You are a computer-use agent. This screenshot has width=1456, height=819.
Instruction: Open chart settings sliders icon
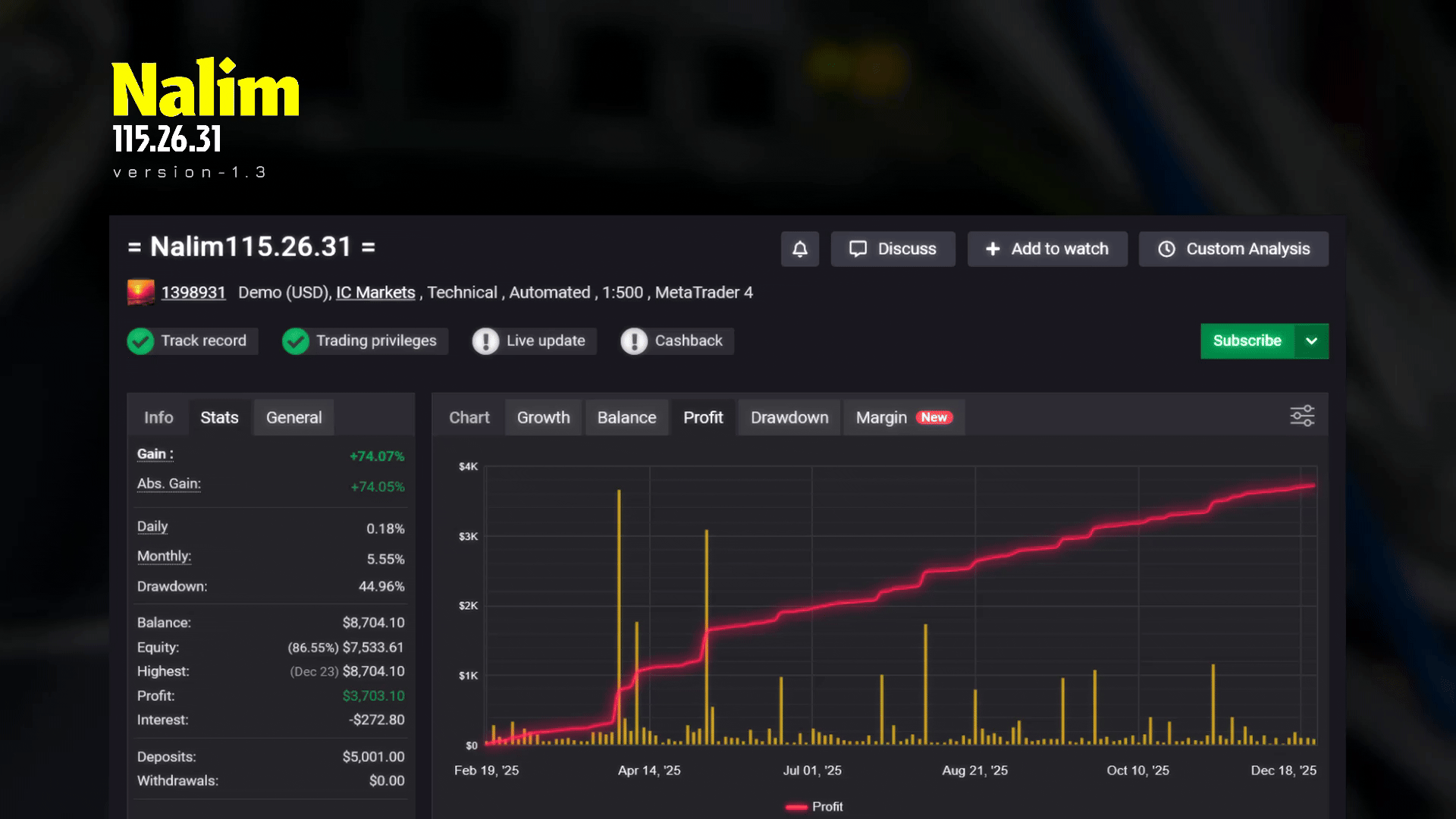click(x=1302, y=416)
